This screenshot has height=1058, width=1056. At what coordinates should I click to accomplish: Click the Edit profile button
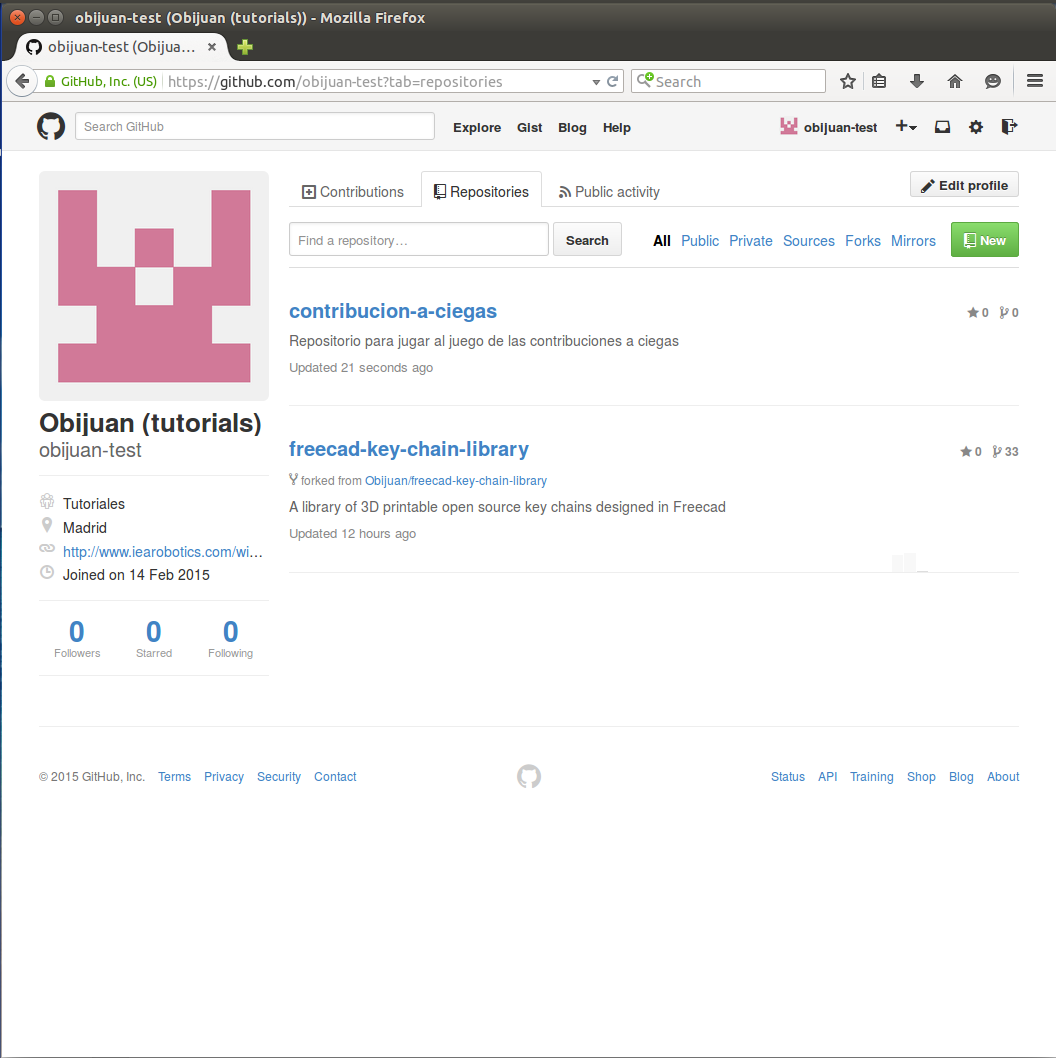pos(964,186)
